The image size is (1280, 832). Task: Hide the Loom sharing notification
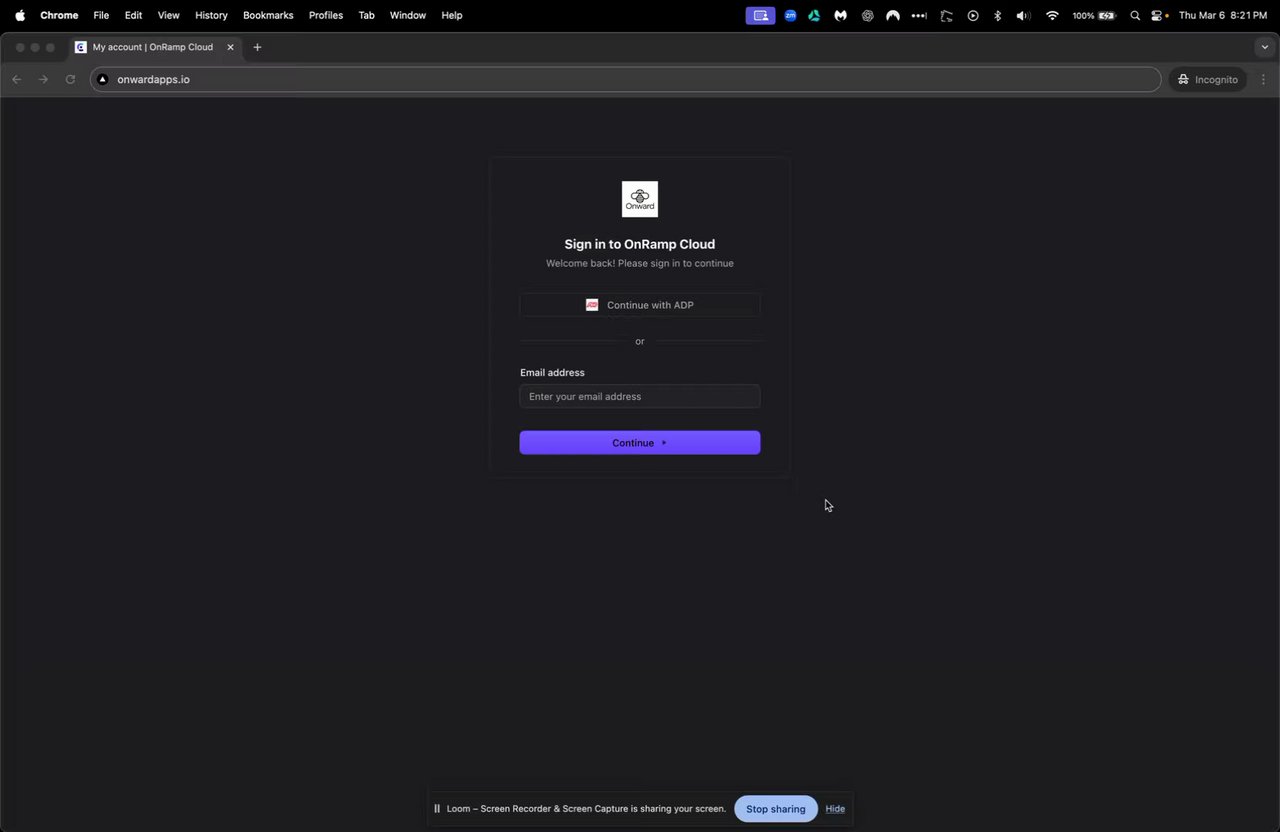click(x=835, y=809)
